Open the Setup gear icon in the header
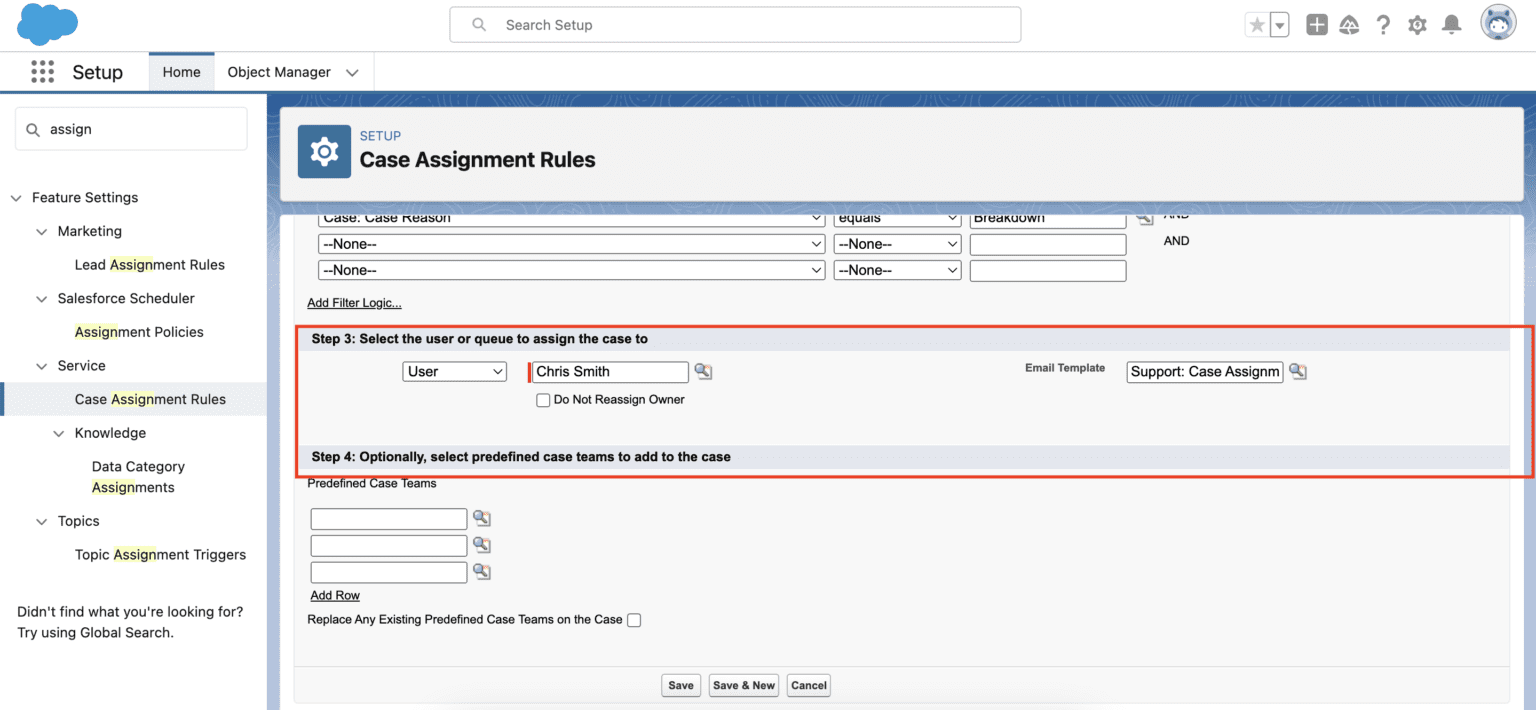 (x=1417, y=24)
